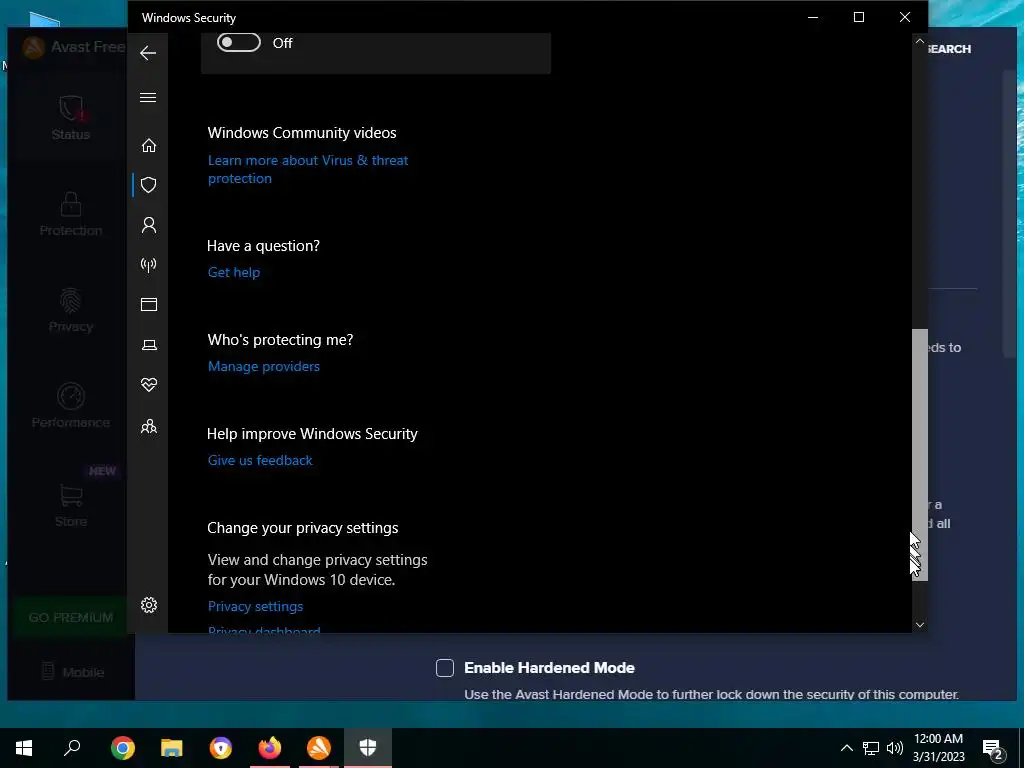
Task: Open File Explorer from taskbar
Action: point(172,748)
